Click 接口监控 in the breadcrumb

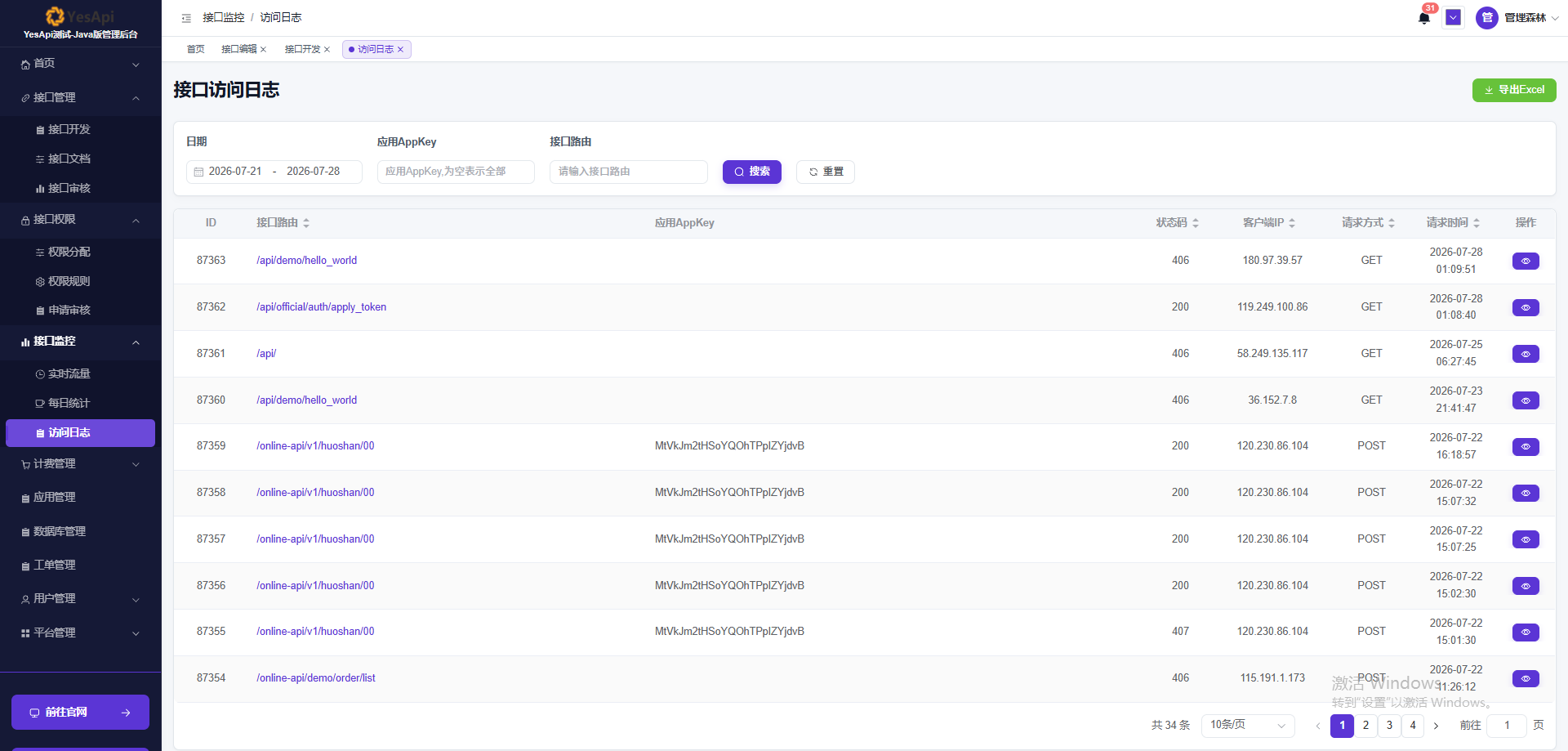(223, 18)
